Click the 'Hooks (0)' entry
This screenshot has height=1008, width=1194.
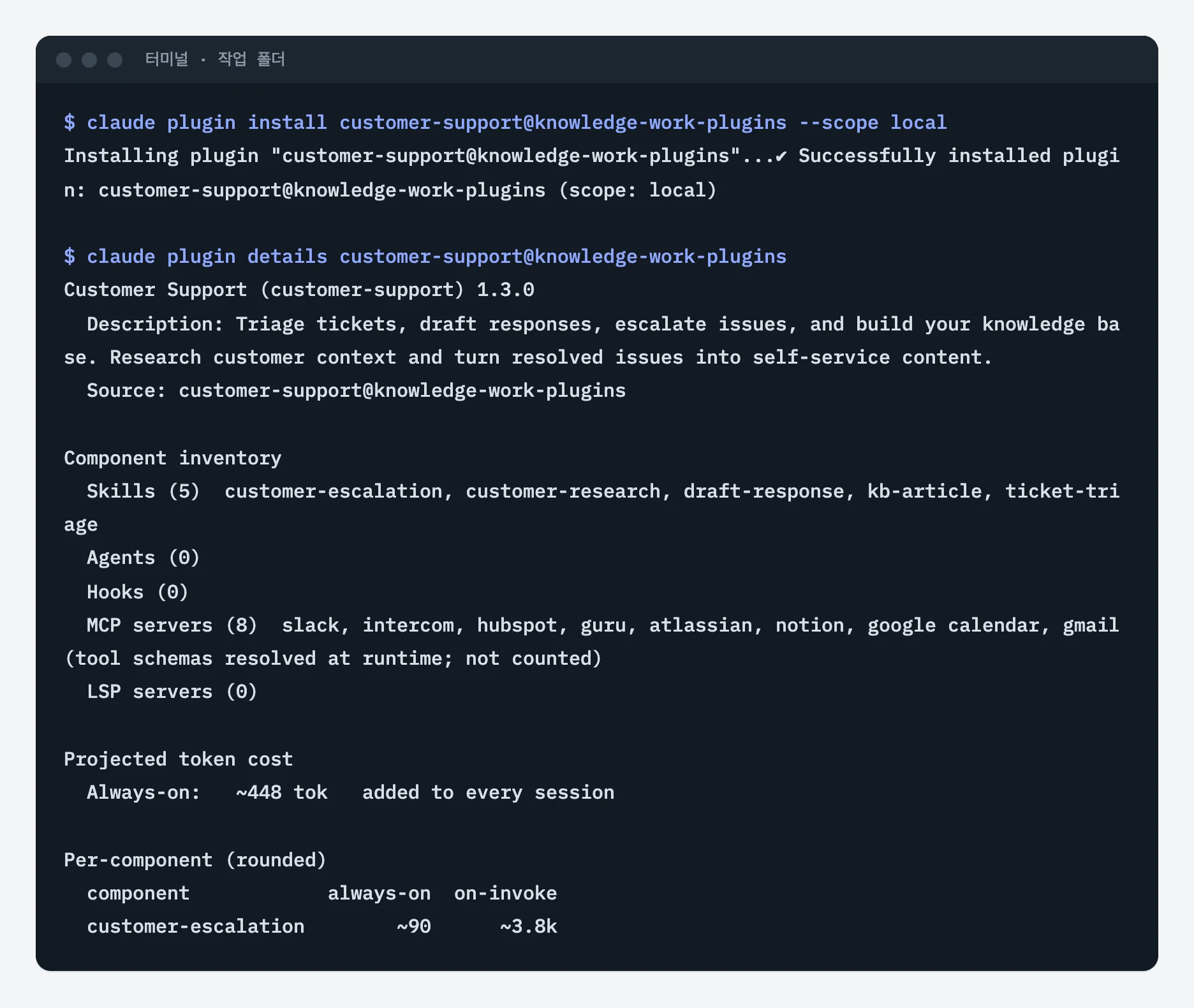[x=137, y=591]
